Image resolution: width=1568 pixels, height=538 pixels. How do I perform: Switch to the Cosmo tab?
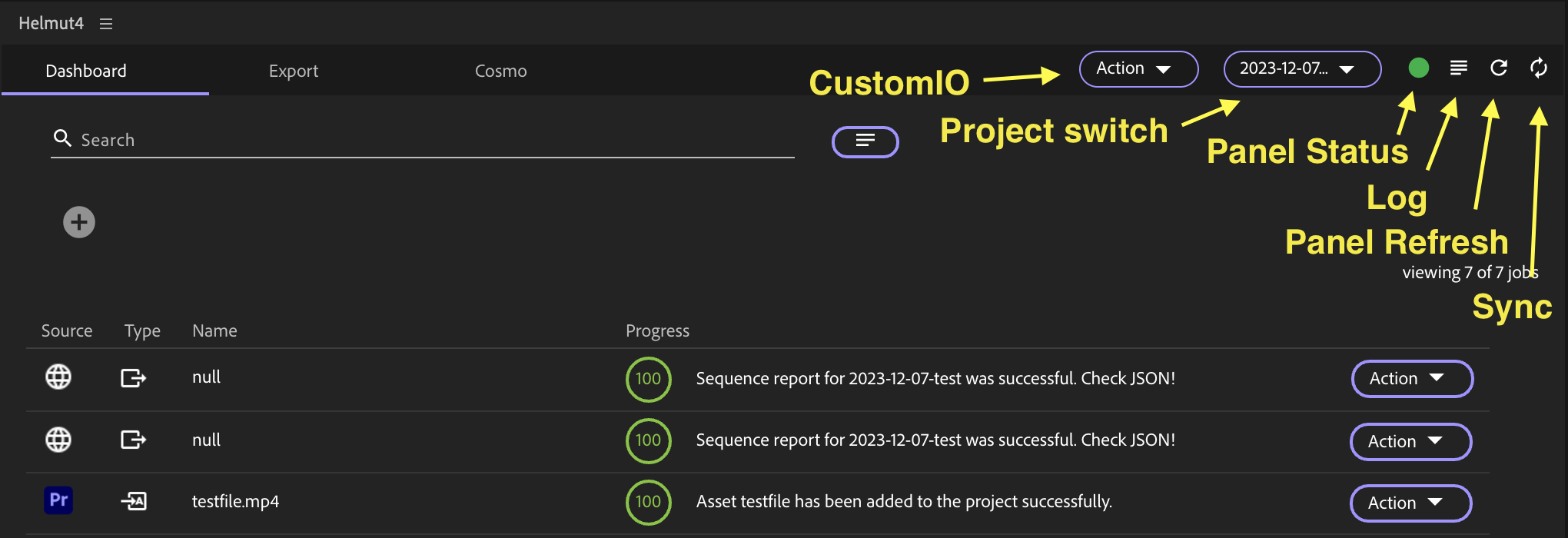tap(500, 71)
